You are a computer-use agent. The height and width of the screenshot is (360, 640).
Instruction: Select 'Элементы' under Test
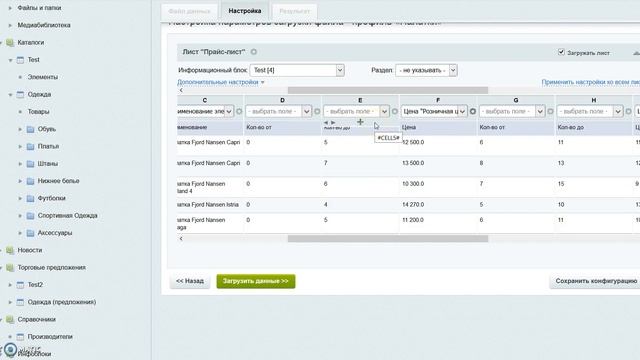[42, 77]
